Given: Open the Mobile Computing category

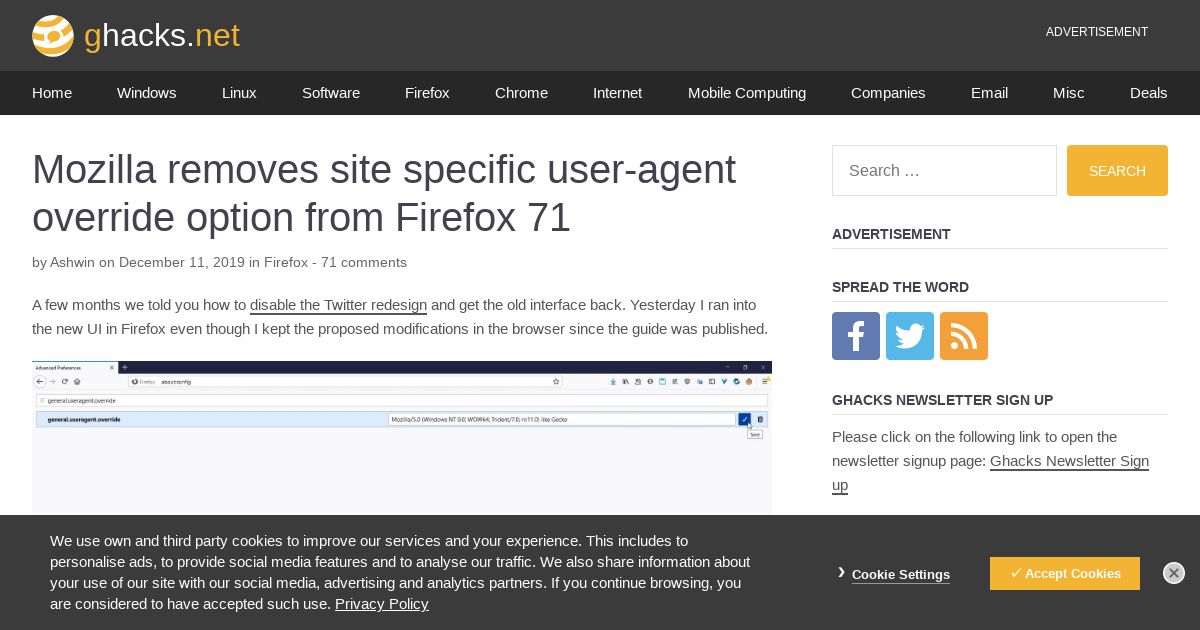Looking at the screenshot, I should point(747,93).
